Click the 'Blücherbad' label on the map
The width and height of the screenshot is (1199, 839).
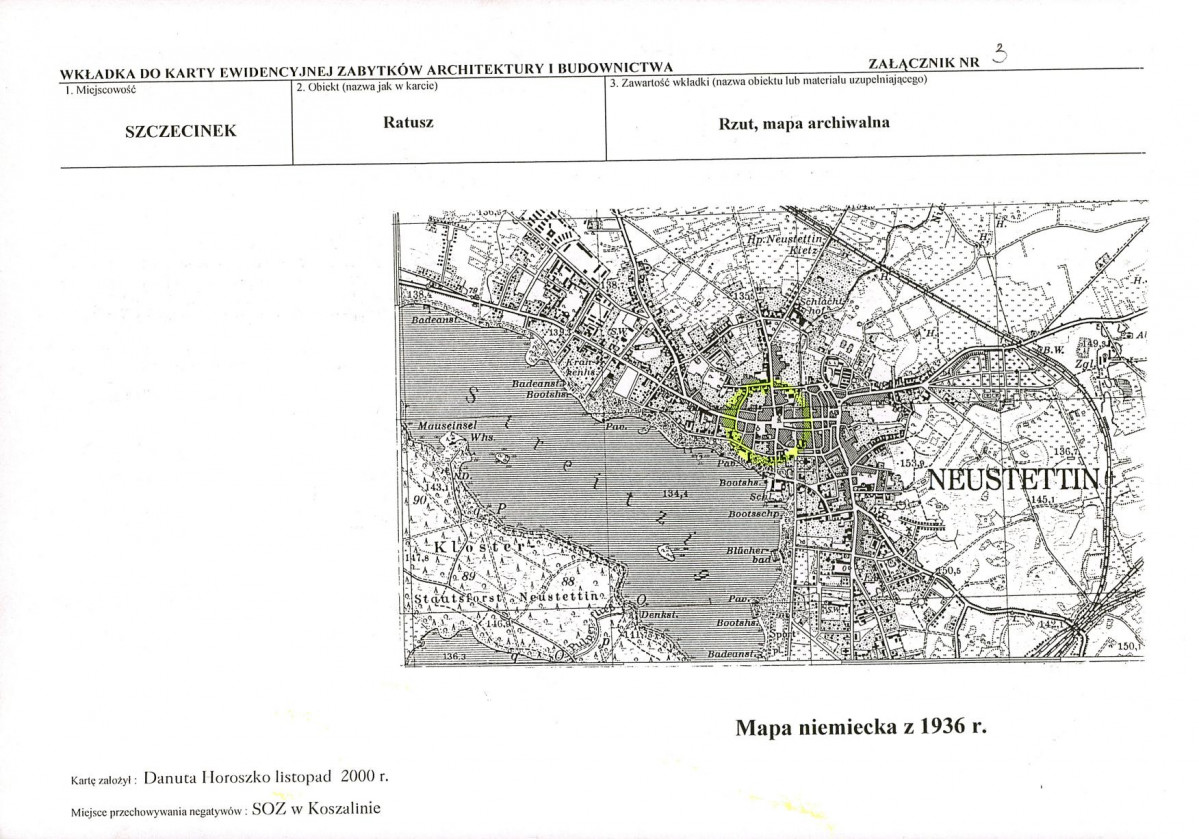746,555
